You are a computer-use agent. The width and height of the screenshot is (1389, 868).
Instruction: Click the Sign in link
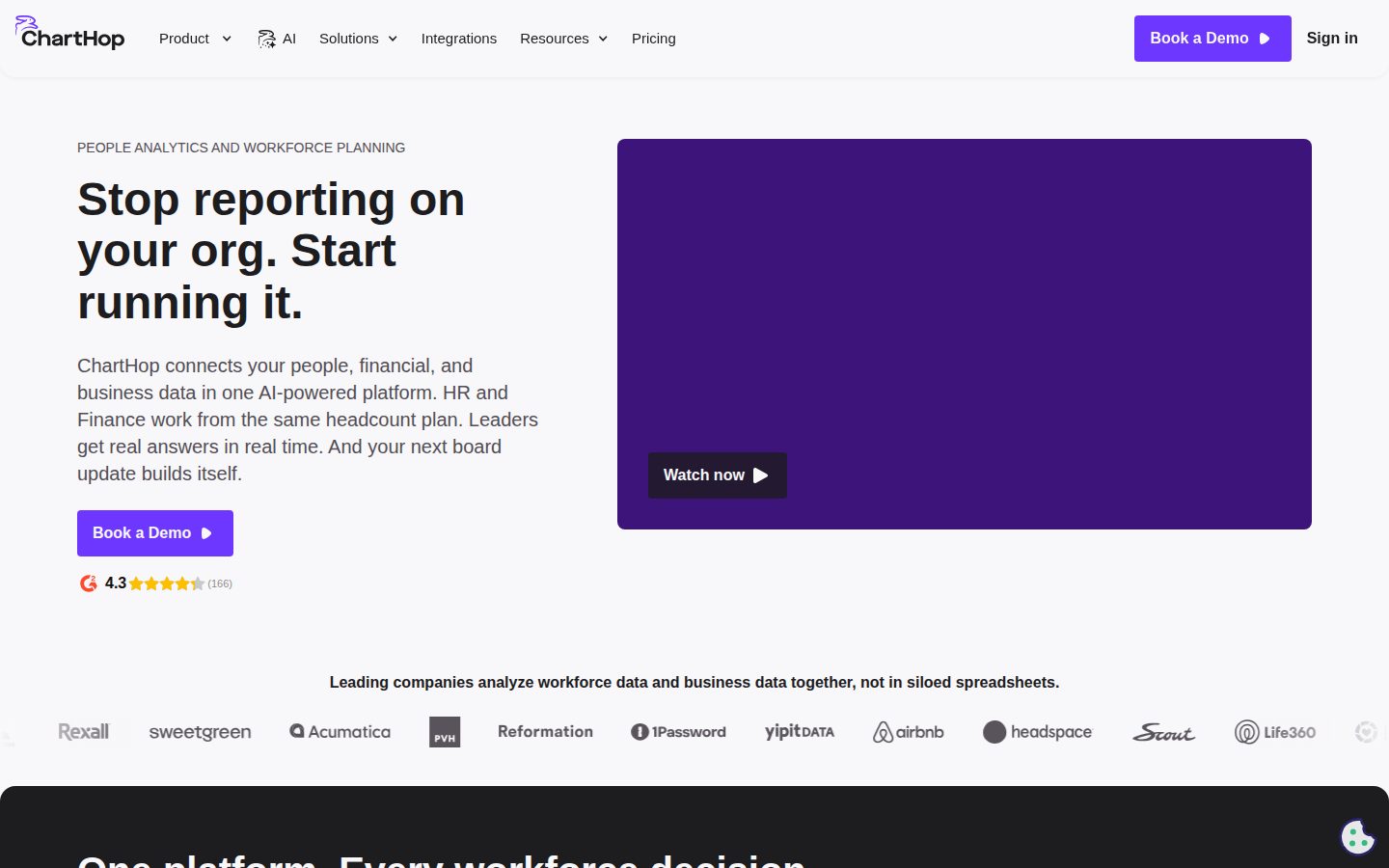click(1332, 39)
